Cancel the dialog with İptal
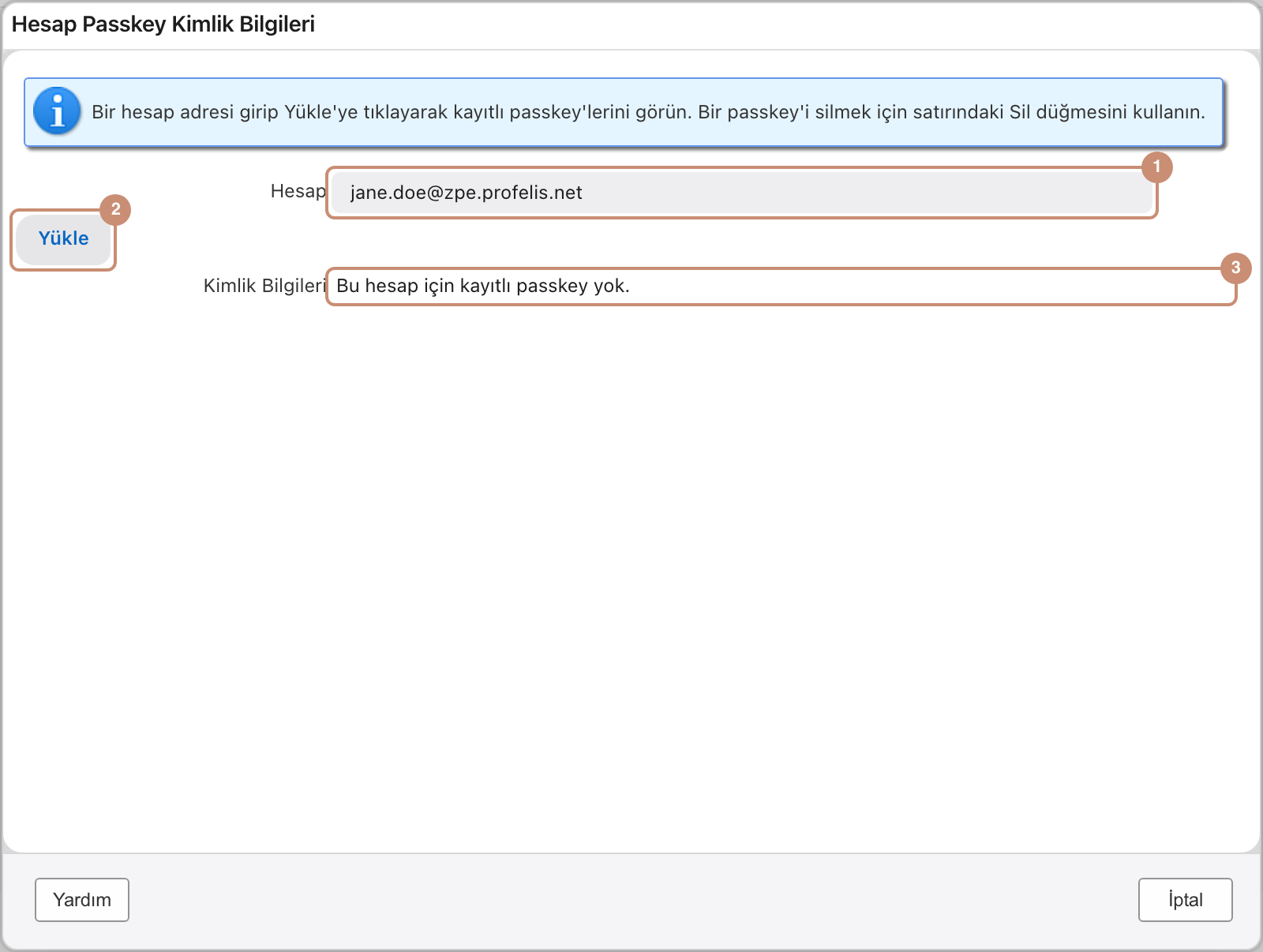 (1186, 900)
